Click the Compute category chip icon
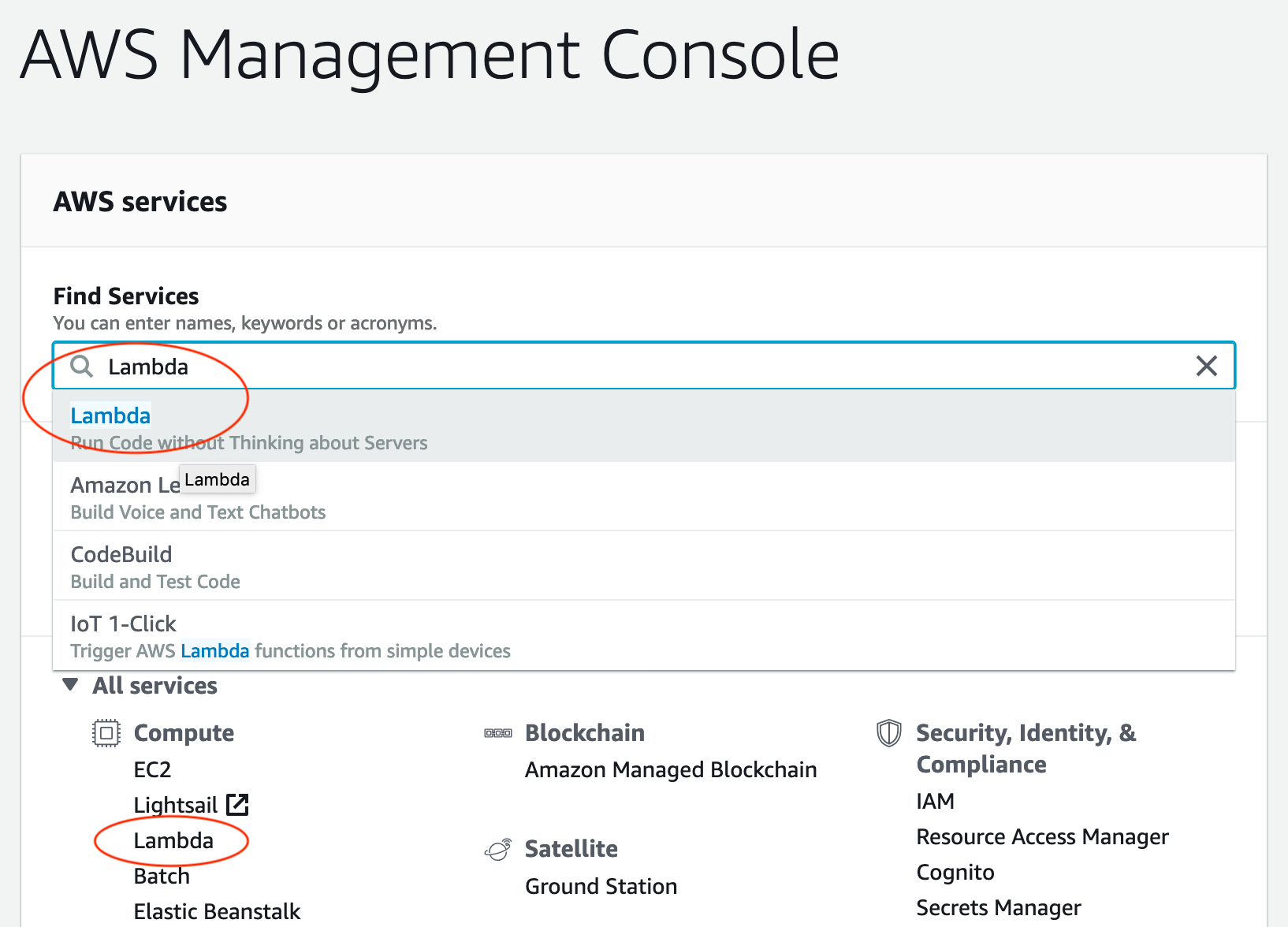Viewport: 1288px width, 927px height. [106, 733]
